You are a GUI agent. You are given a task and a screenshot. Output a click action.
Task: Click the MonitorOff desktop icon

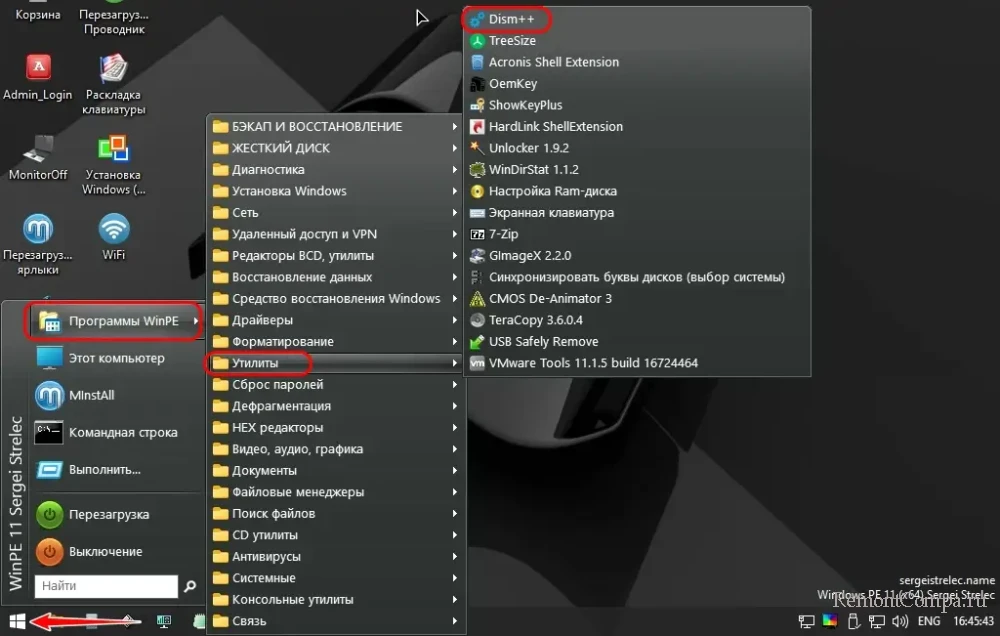click(x=38, y=157)
